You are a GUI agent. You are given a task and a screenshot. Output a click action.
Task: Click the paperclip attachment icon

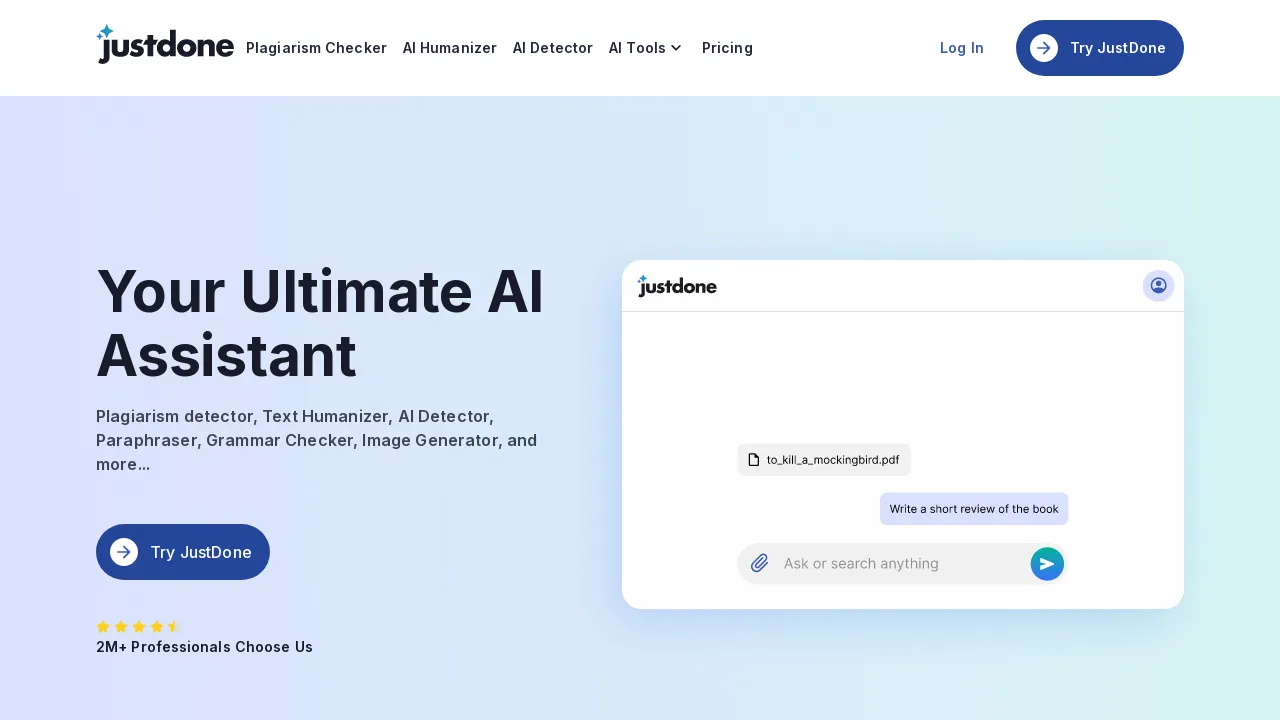(x=759, y=563)
